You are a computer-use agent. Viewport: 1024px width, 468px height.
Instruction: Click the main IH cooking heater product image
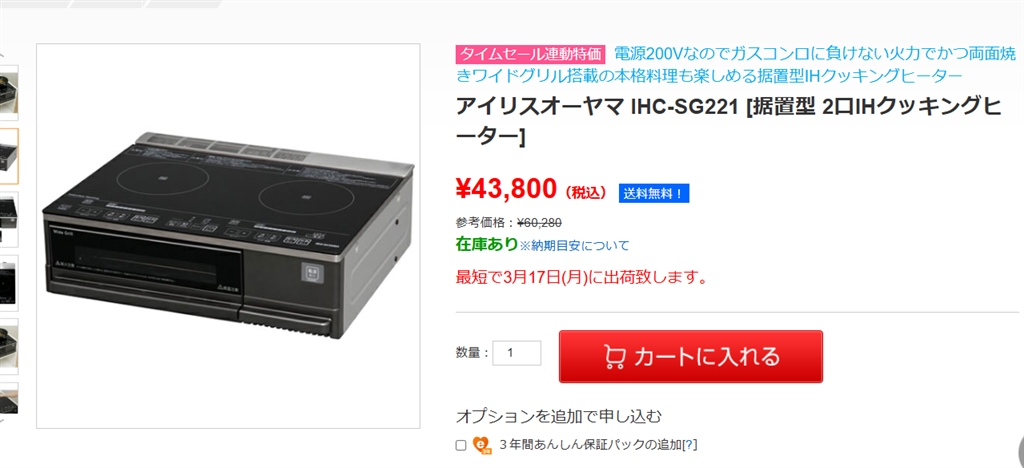(228, 236)
